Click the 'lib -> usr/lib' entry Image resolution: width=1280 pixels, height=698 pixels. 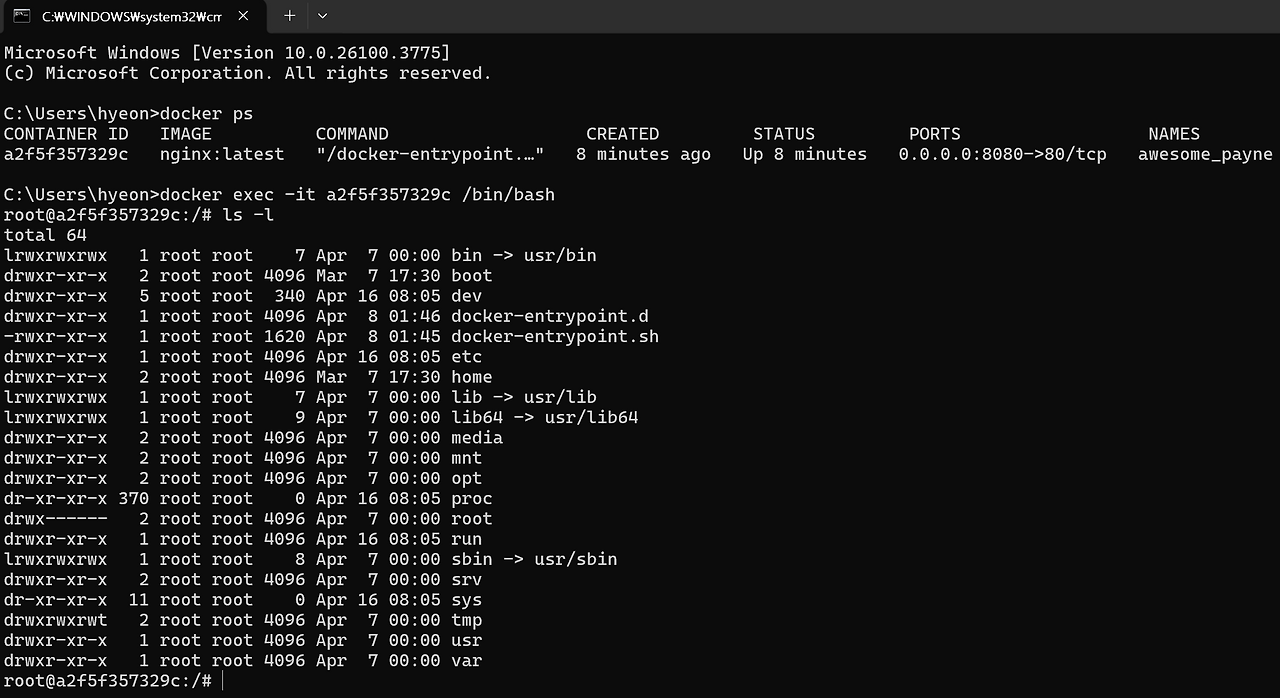[524, 397]
